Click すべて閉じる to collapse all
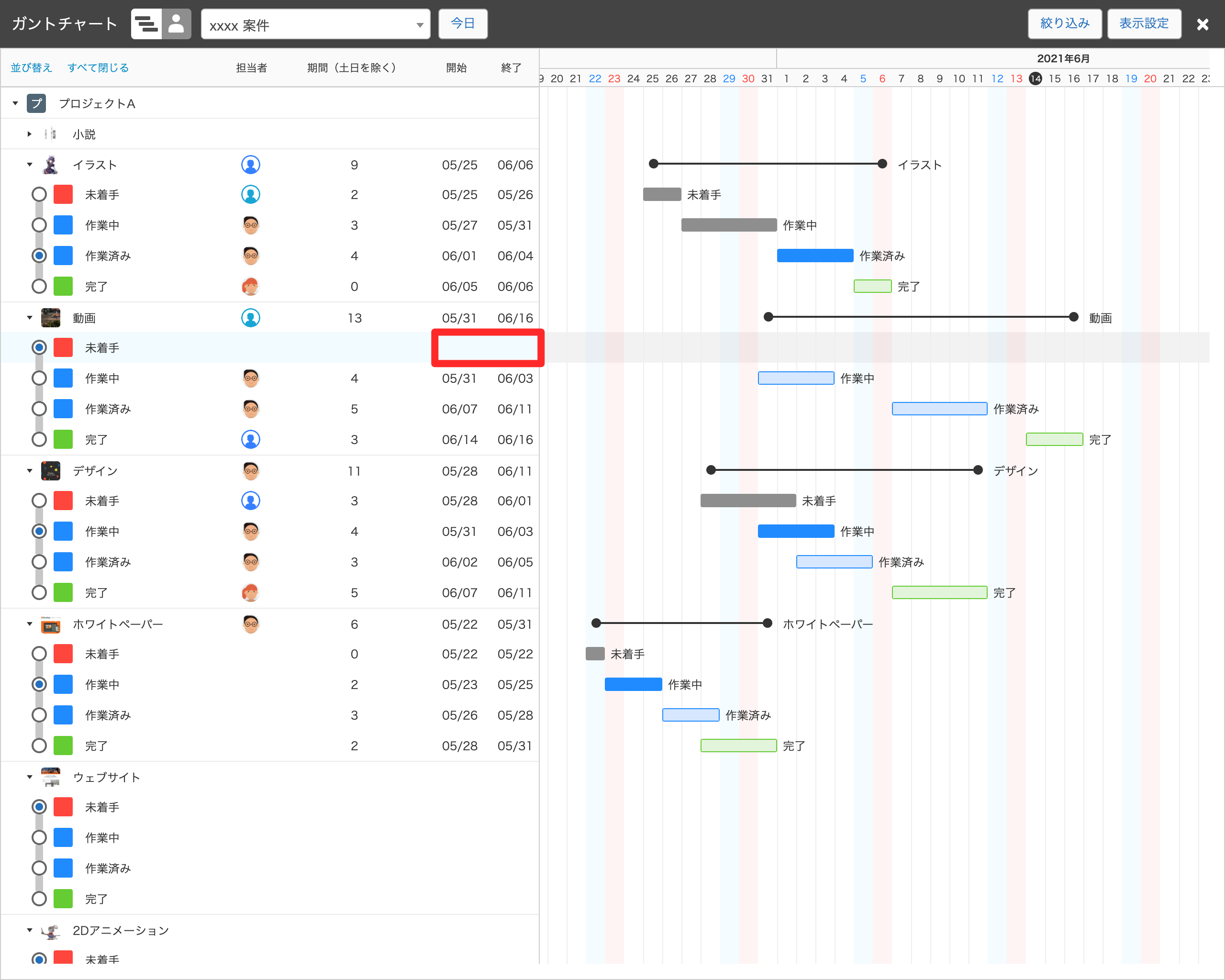Viewport: 1225px width, 980px height. click(98, 67)
